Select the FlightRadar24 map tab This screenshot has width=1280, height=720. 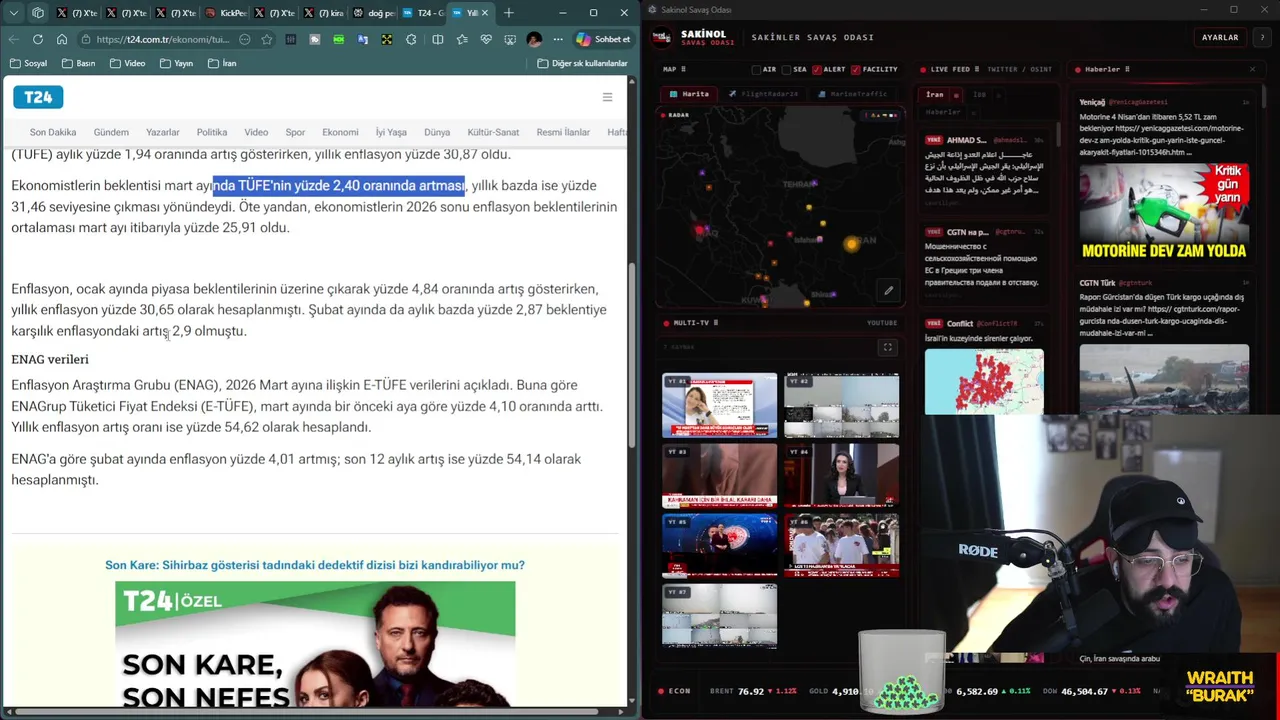[763, 94]
